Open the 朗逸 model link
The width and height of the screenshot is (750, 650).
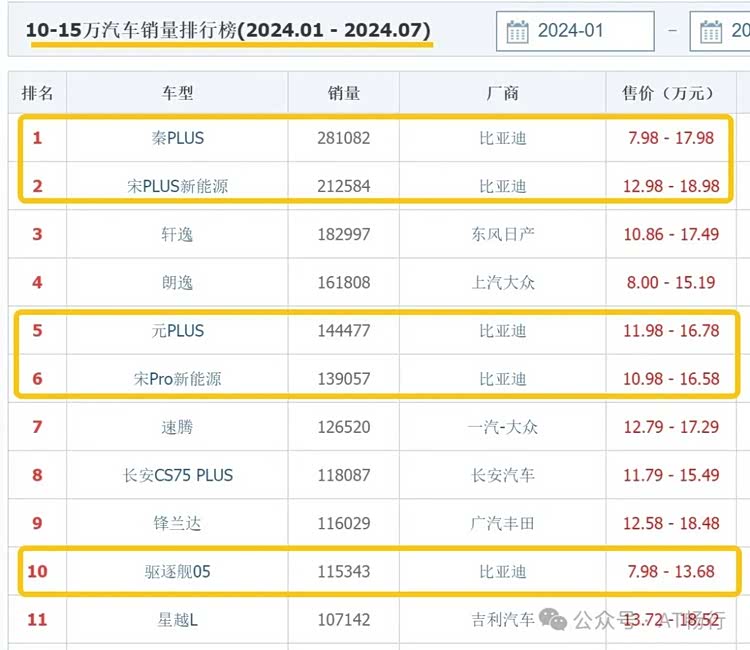tap(177, 282)
